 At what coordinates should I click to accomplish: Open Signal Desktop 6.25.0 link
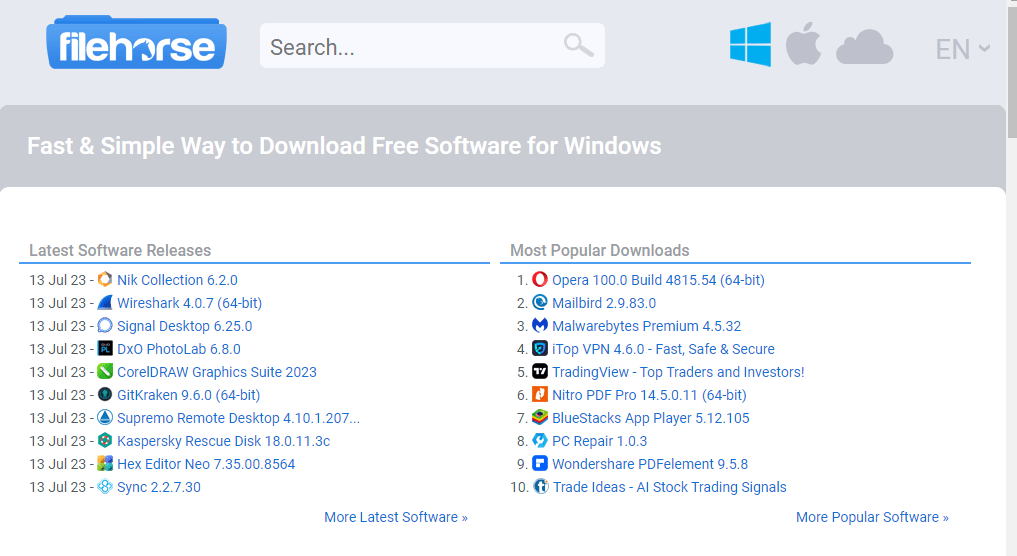click(x=184, y=326)
